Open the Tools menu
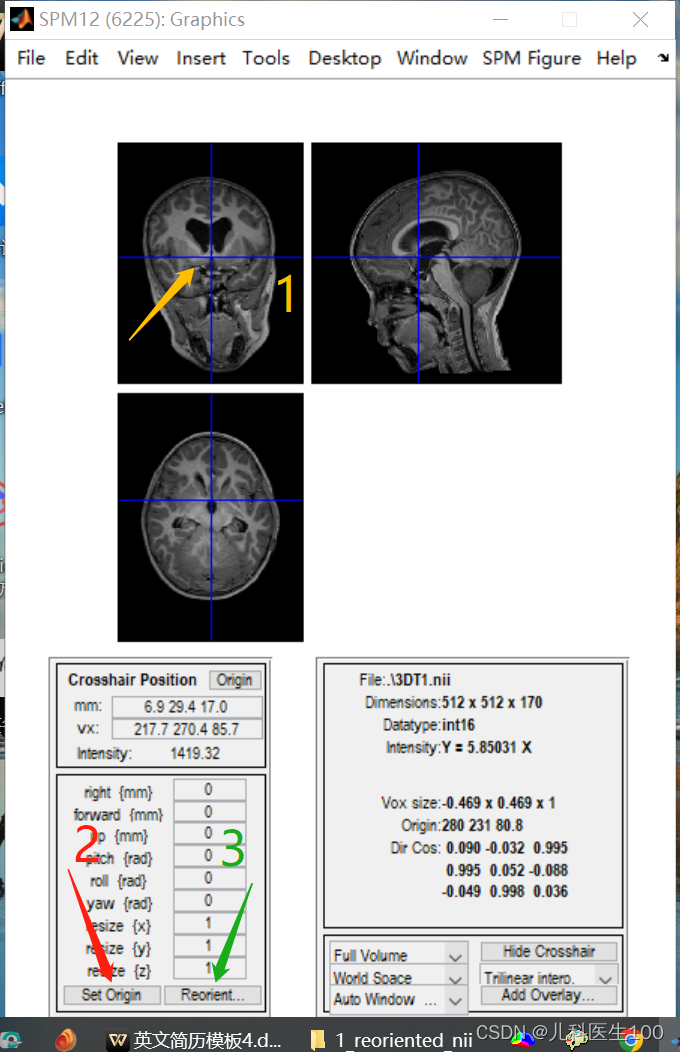The image size is (680, 1052). 266,58
